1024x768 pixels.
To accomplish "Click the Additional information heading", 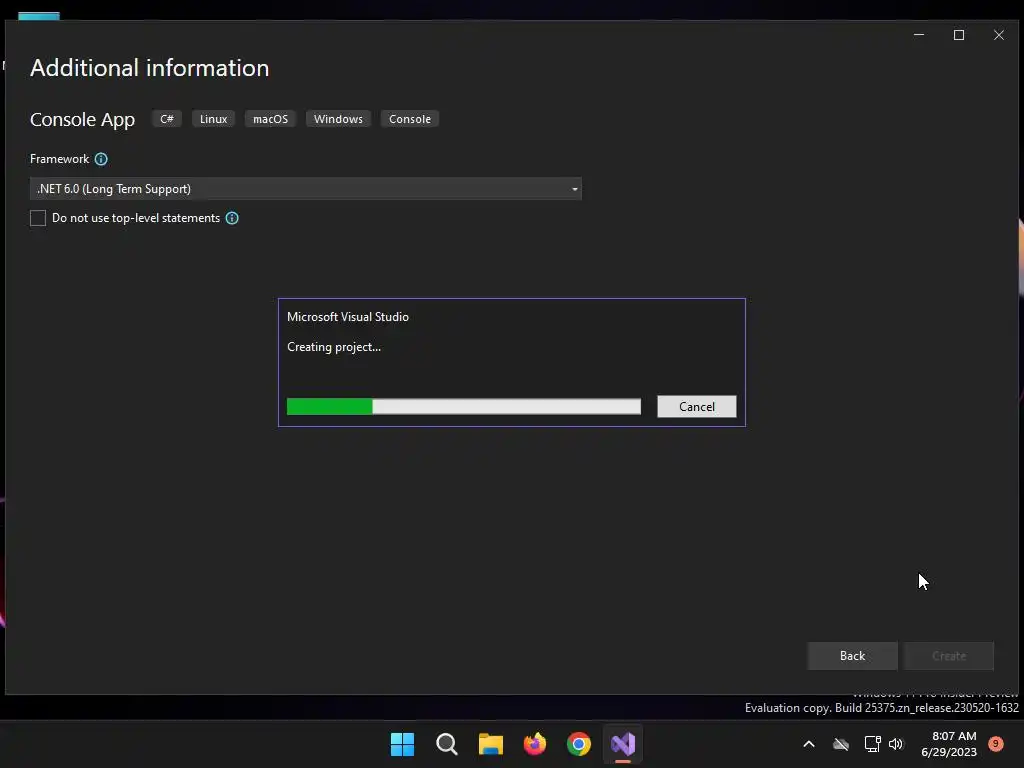I will (150, 68).
